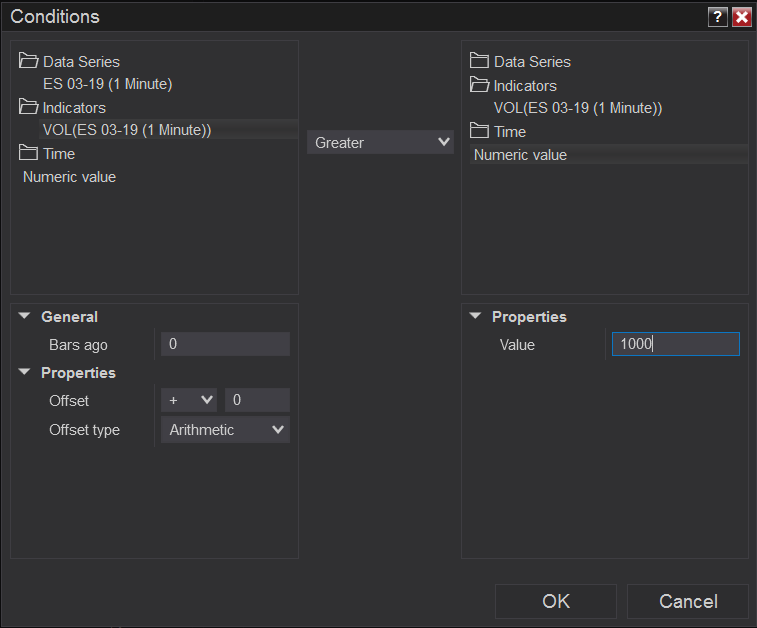Click the Time folder icon in left panel
This screenshot has width=757, height=628.
29,153
